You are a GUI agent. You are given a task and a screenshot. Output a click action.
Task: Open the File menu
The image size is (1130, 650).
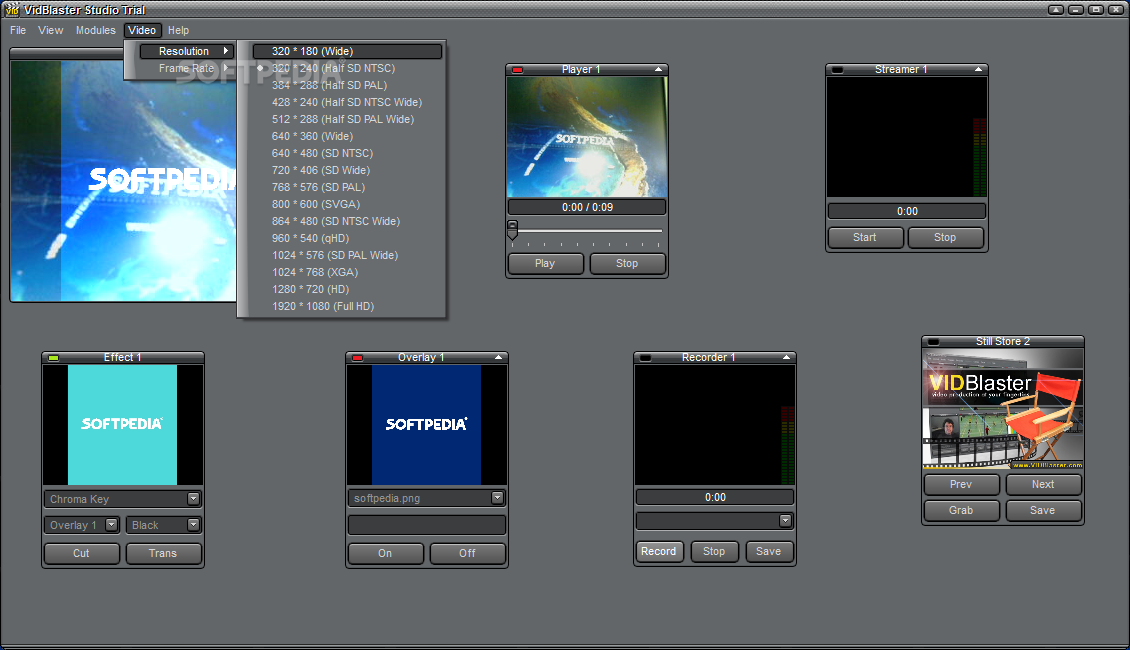point(18,30)
